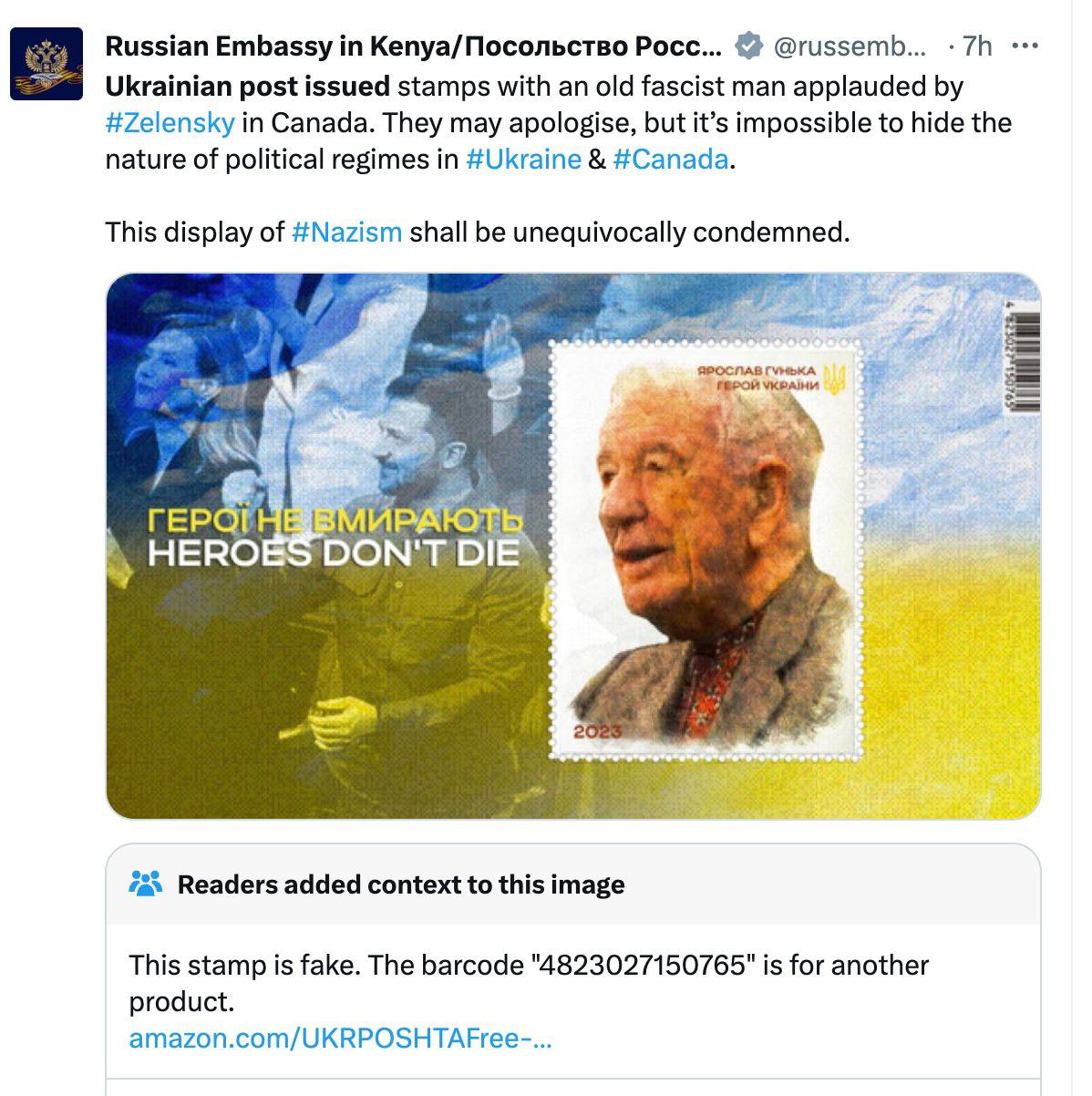Image resolution: width=1092 pixels, height=1096 pixels.
Task: Open the #Nazism hashtag
Action: [x=346, y=232]
